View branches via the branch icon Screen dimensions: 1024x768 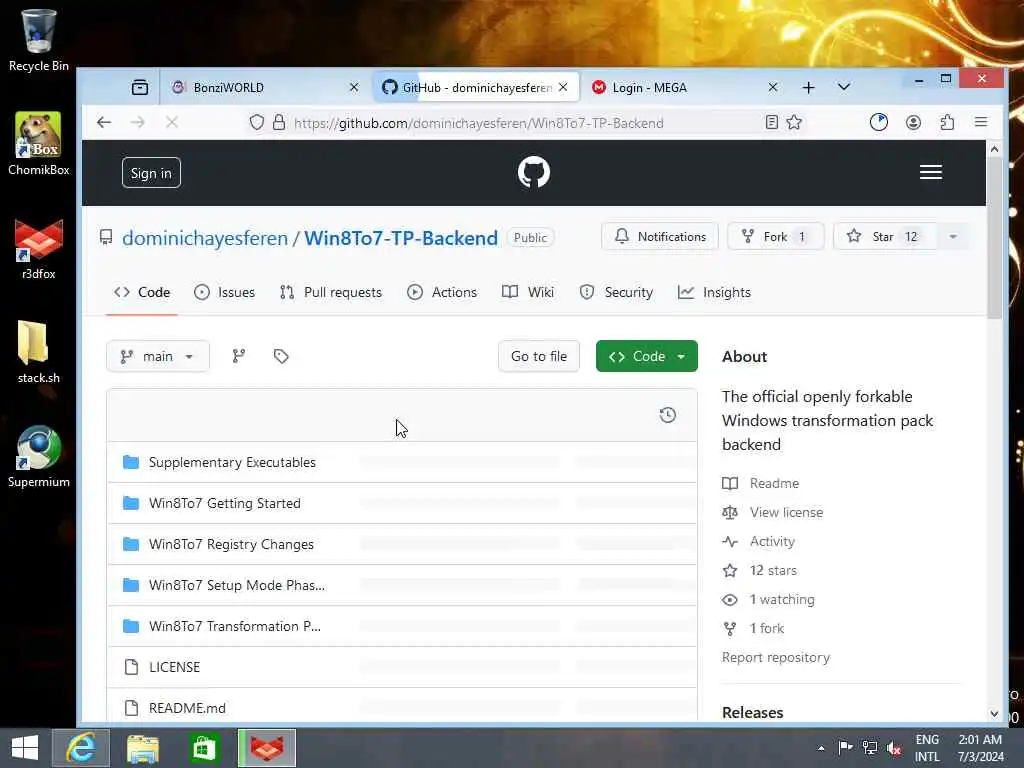[x=239, y=356]
